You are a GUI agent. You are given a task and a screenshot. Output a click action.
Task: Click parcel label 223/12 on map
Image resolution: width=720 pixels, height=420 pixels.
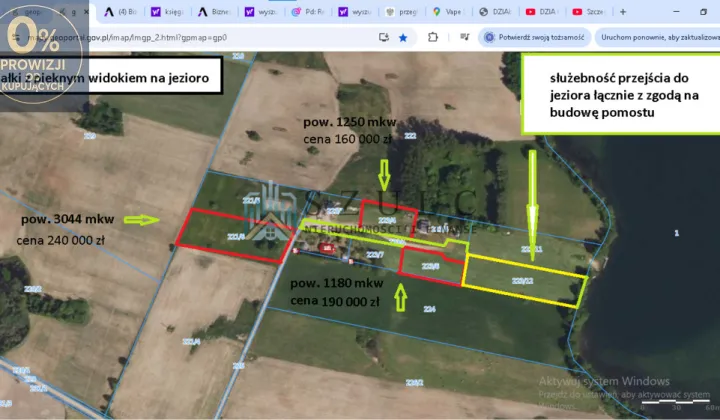523,281
